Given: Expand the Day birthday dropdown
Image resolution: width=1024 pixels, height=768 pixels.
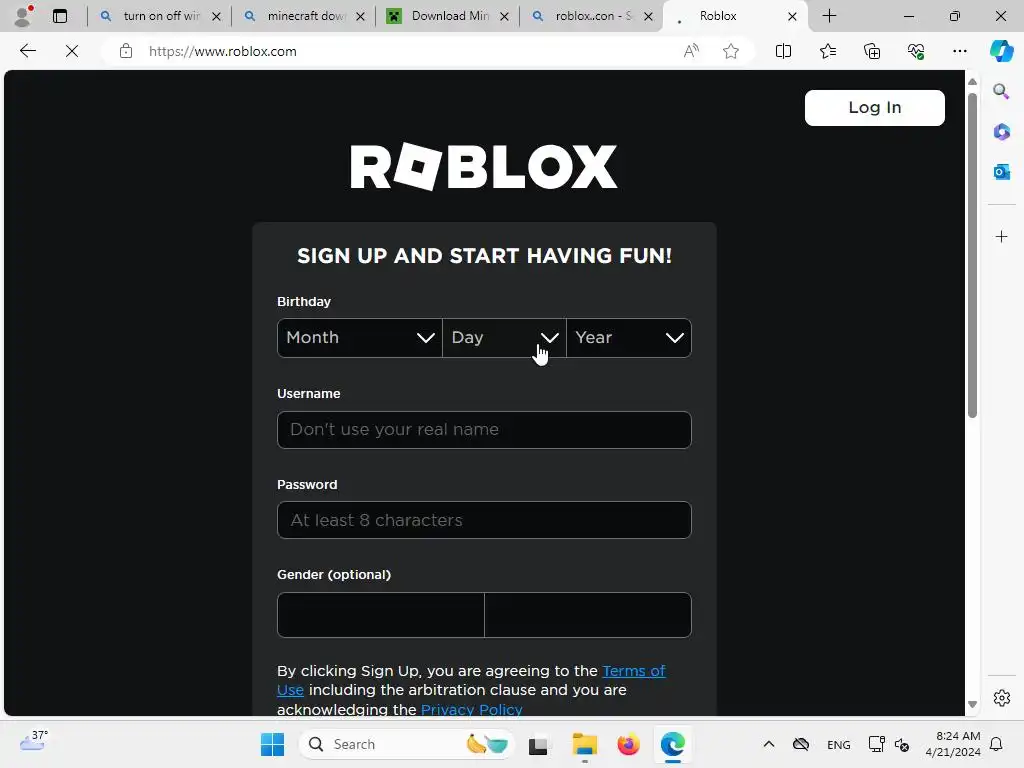Looking at the screenshot, I should click(x=504, y=338).
